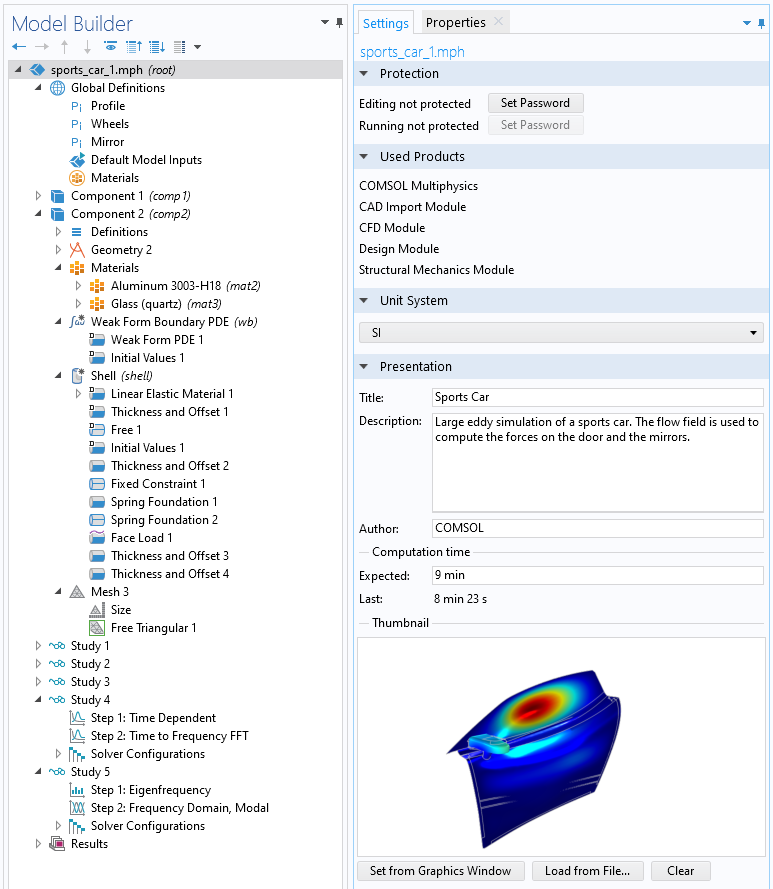Collapse the Presentation section
Viewport: 773px width, 889px height.
[364, 367]
